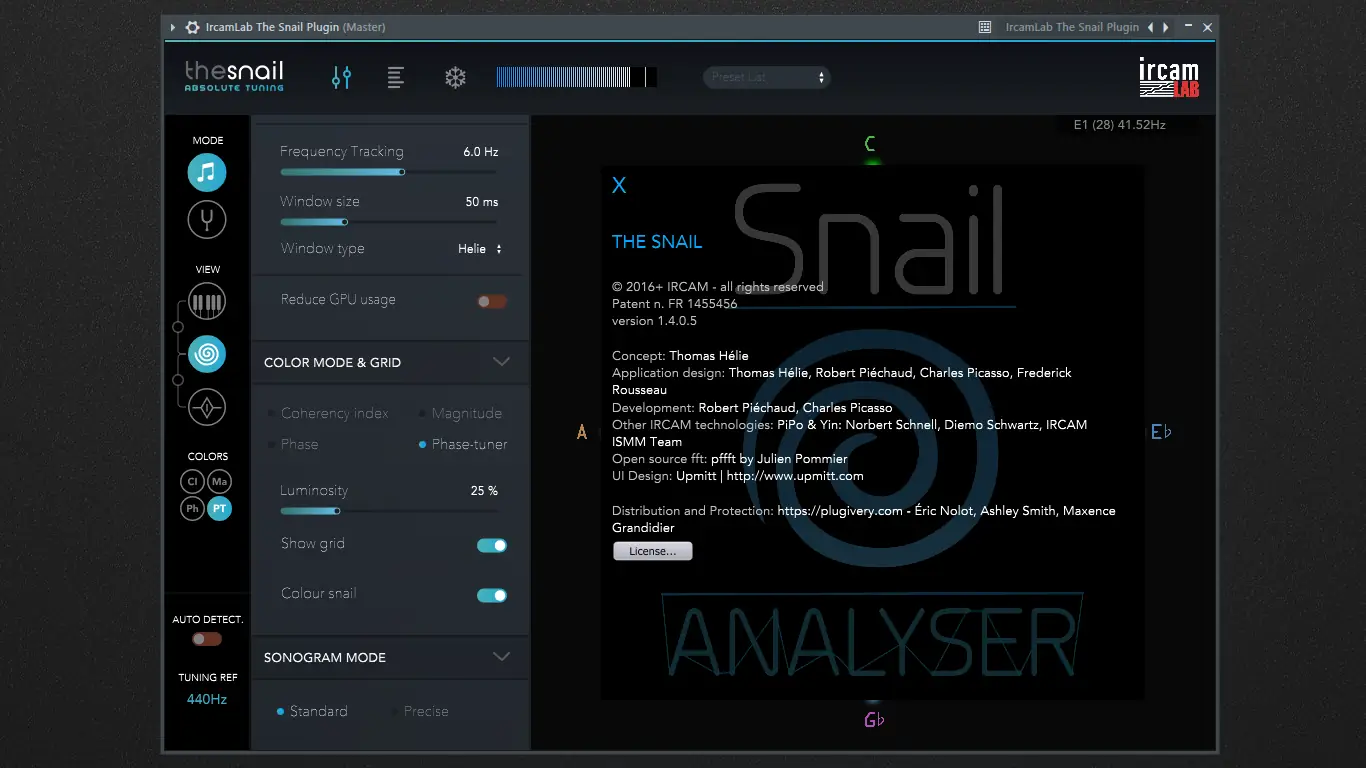Close the plugin window
Viewport: 1366px width, 768px height.
click(x=1207, y=27)
